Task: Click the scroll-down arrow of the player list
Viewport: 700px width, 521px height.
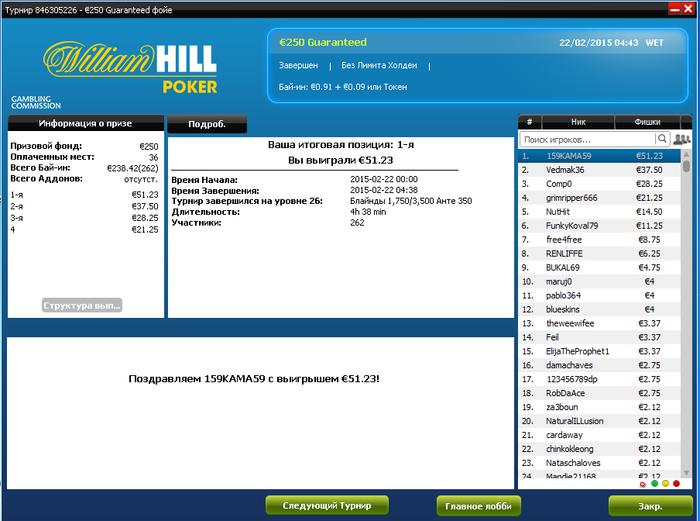Action: click(x=686, y=472)
